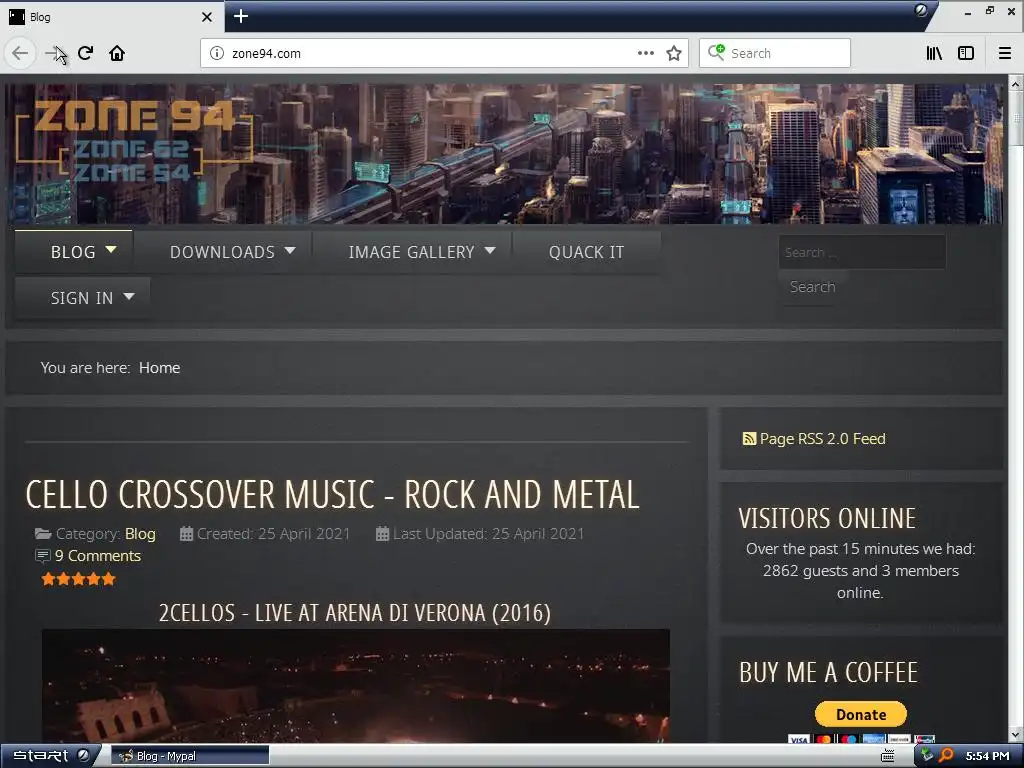Show sidebars icon in toolbar
Screen dimensions: 1024x768
tap(966, 54)
